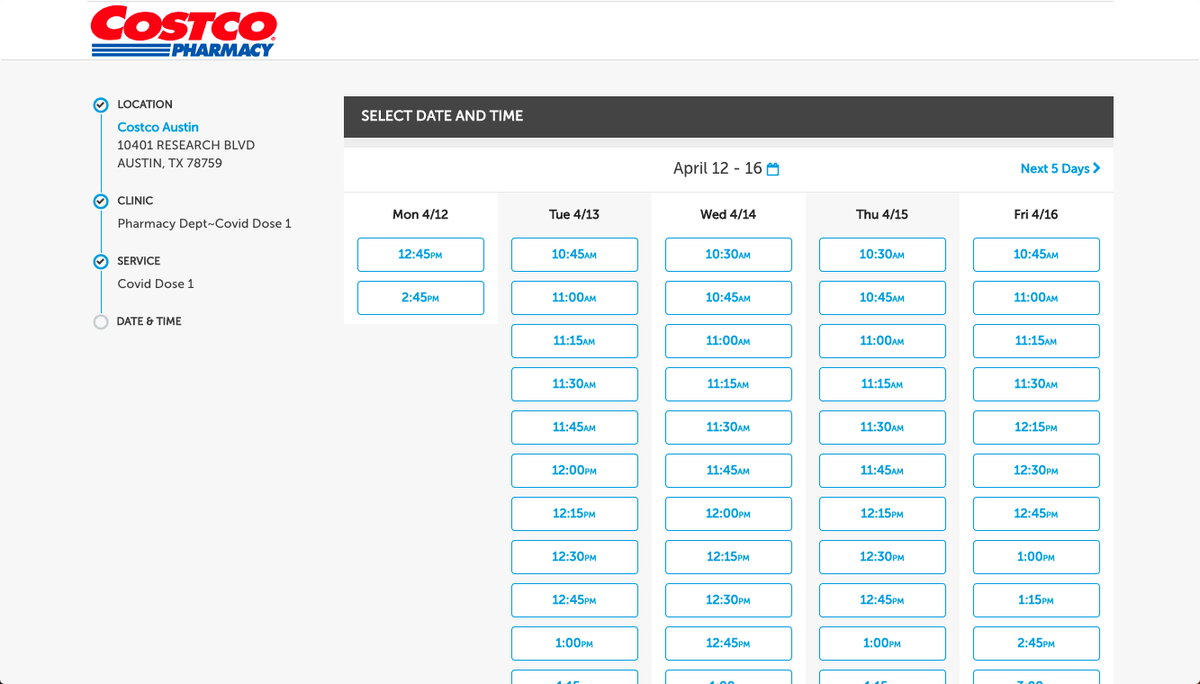
Task: Choose Wednesday 4/14 12:00PM appointment
Action: coord(728,513)
